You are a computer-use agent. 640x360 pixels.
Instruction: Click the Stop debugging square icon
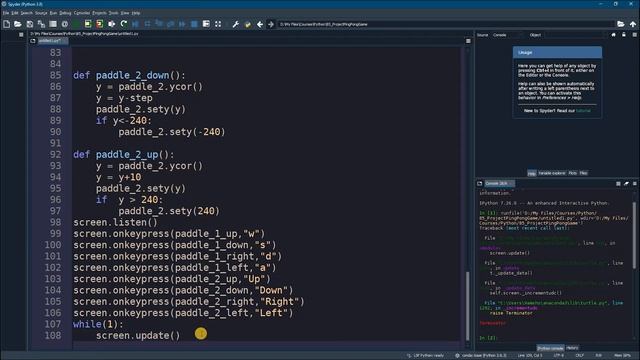point(194,24)
